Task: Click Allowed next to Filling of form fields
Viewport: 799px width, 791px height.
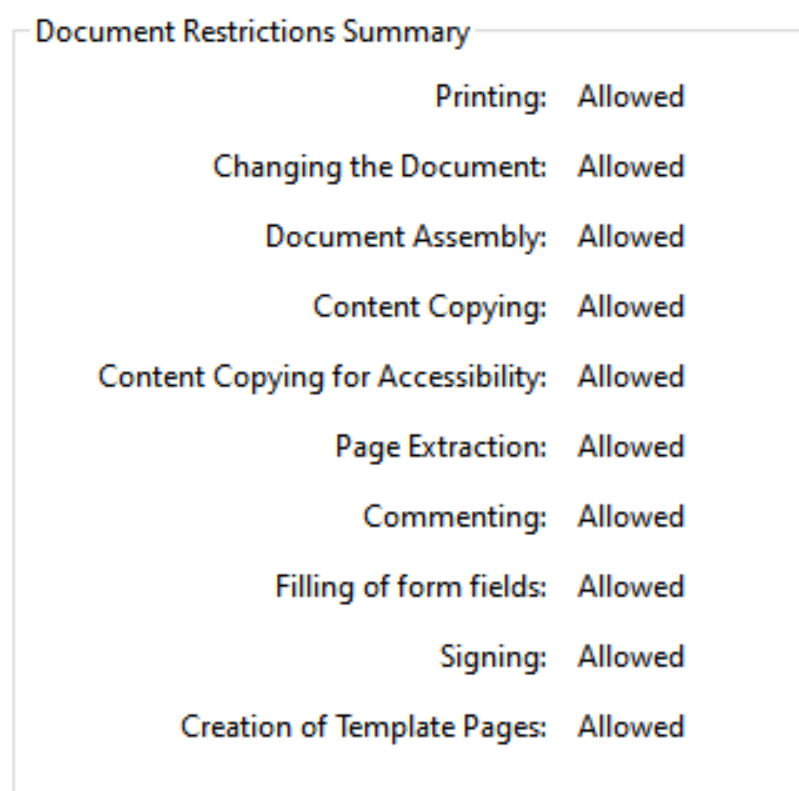Action: pyautogui.click(x=631, y=586)
